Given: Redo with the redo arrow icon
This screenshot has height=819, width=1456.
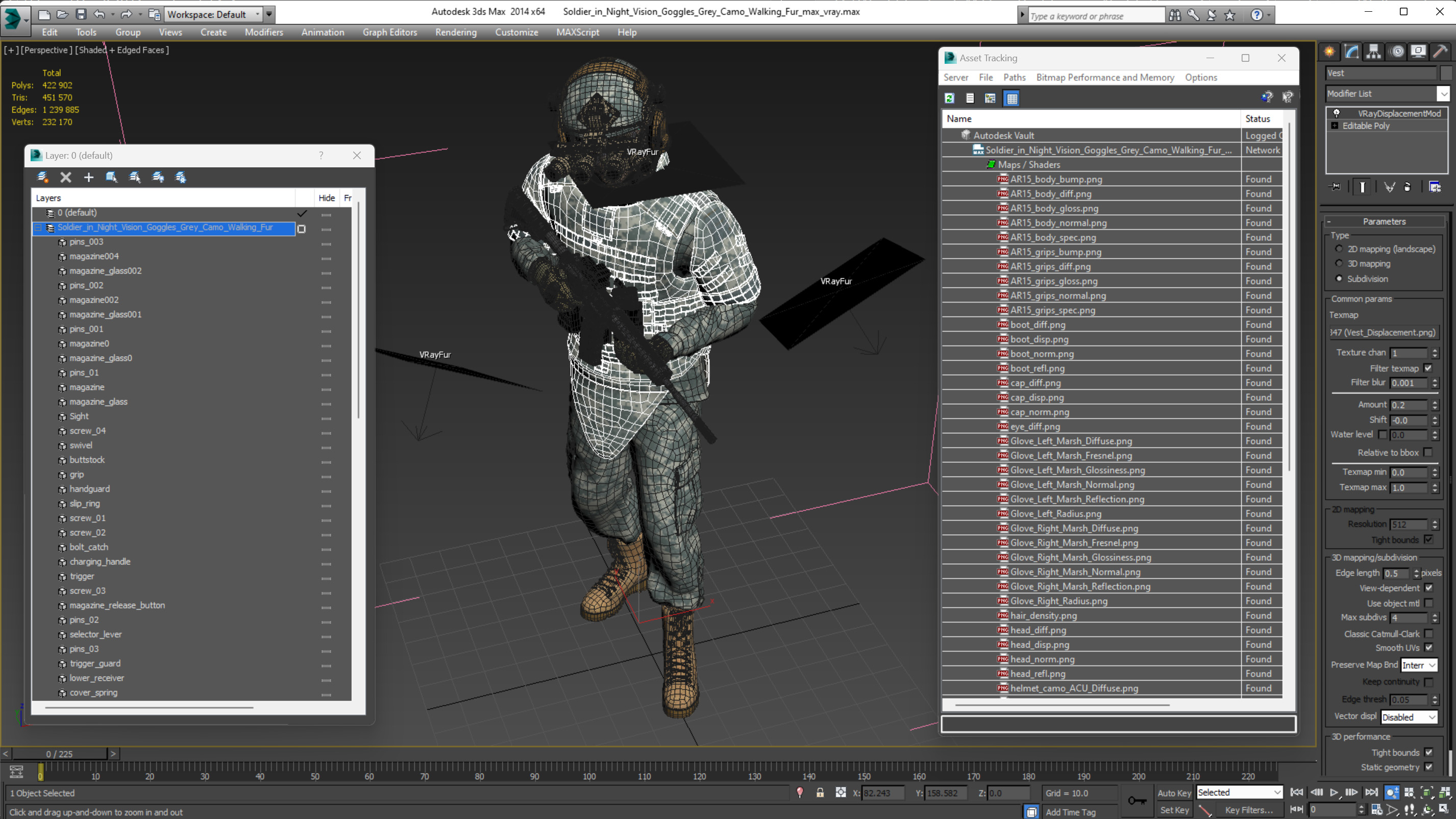Looking at the screenshot, I should (127, 14).
